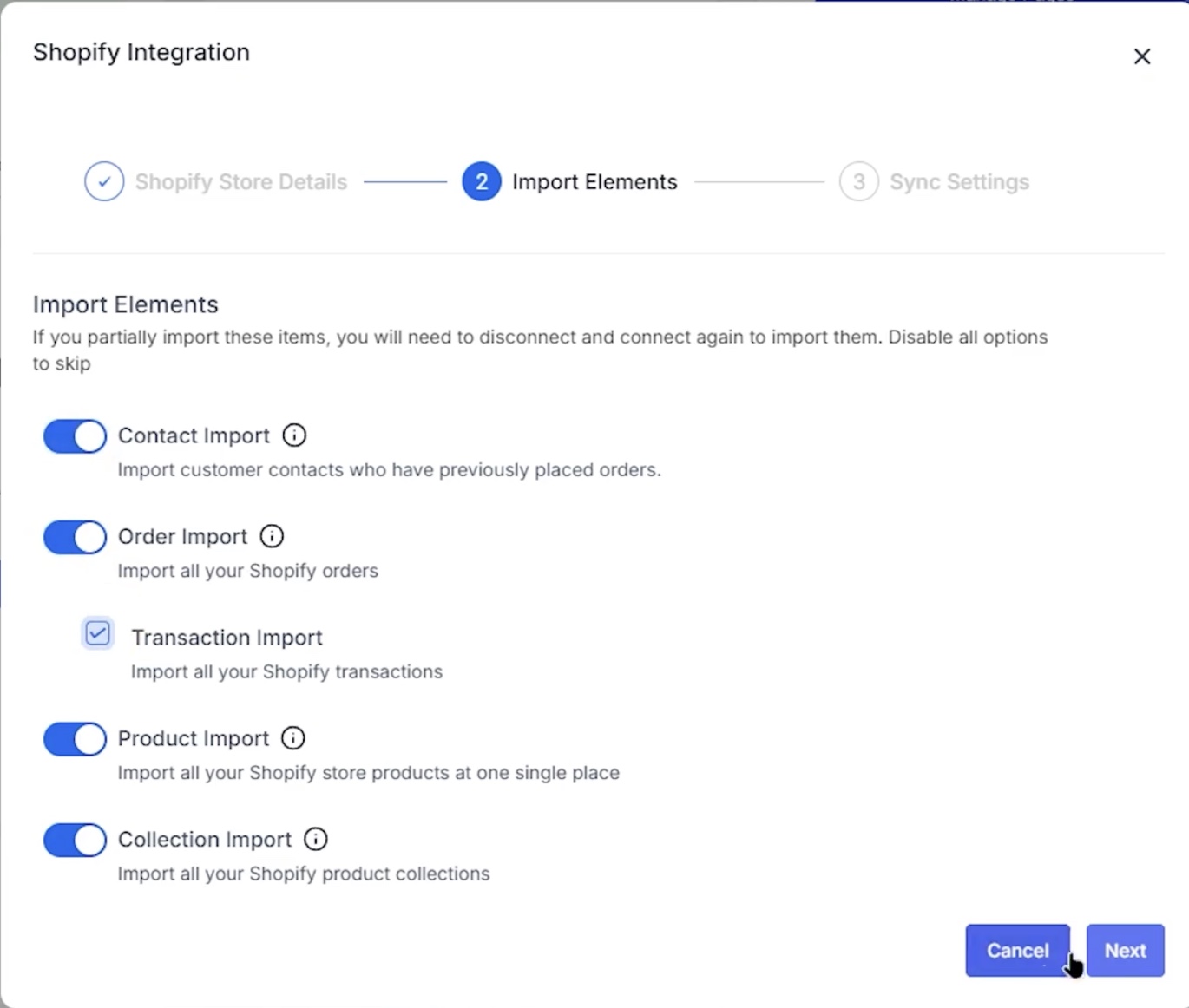Click the step 3 circle icon
Viewport: 1189px width, 1008px height.
859,182
